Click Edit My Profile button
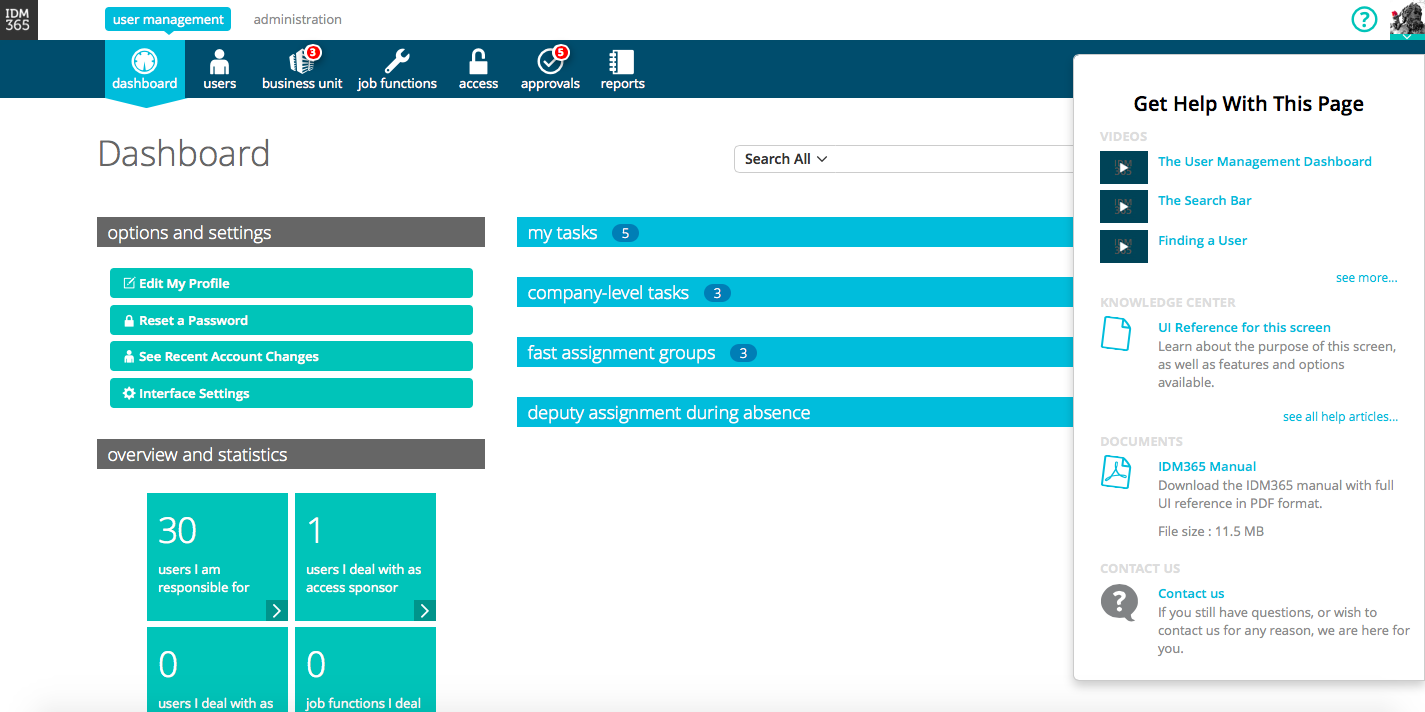Screen dimensions: 1425x712 click(x=291, y=283)
